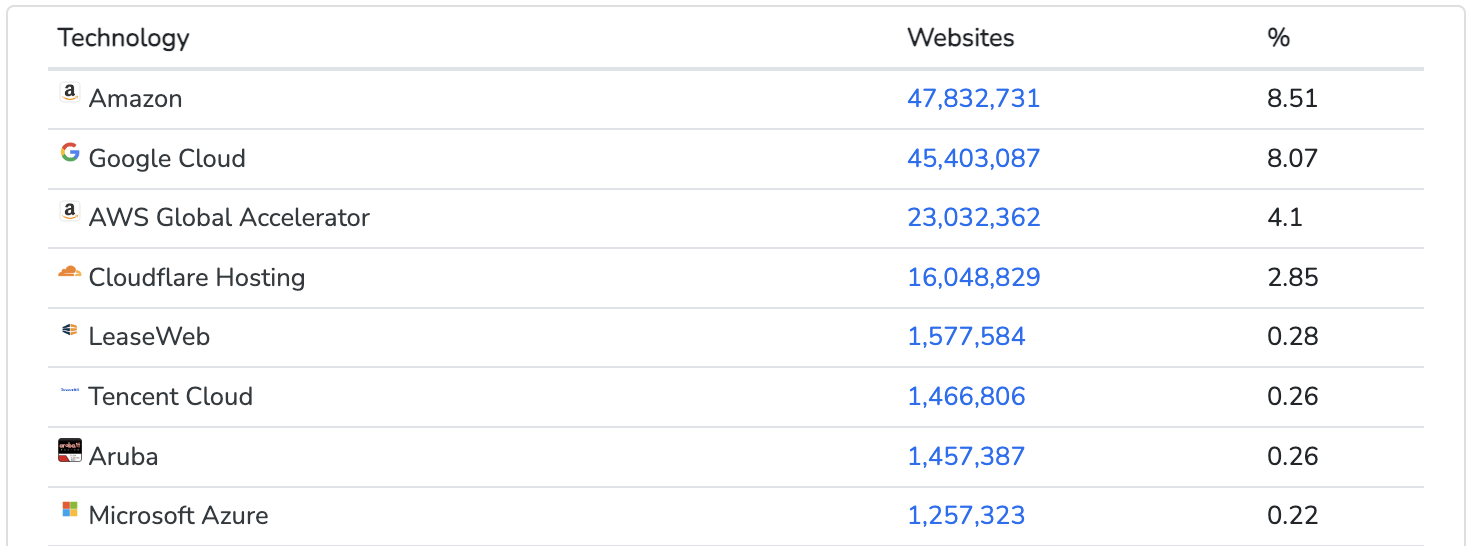Screen dimensions: 1470x546
Task: Open LeaseWeb's 1,577,584 websites link
Action: tap(966, 336)
